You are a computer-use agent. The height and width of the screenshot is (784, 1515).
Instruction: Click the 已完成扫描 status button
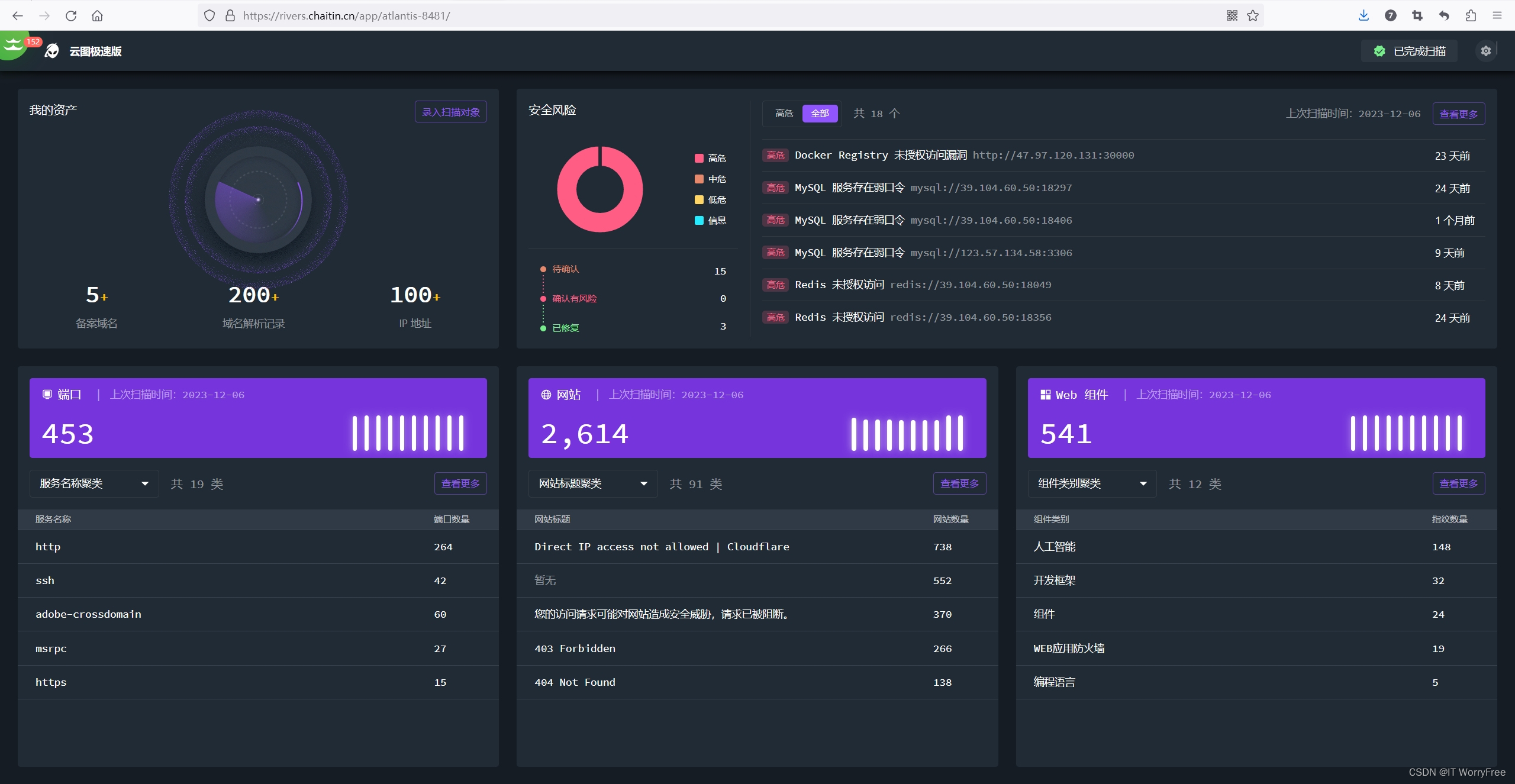point(1409,51)
